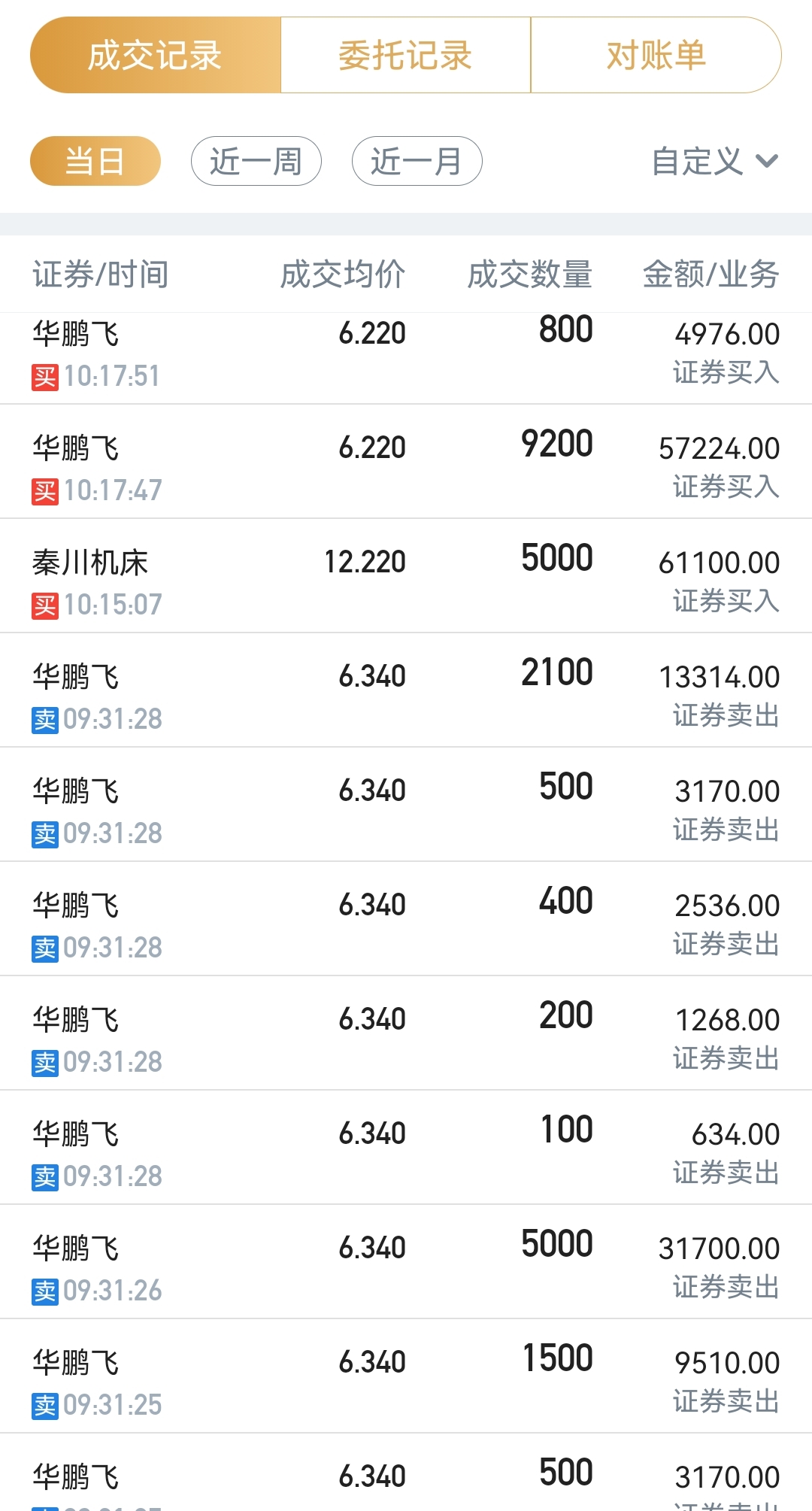Click the blue 卖 icon at 09:31:25

45,1406
